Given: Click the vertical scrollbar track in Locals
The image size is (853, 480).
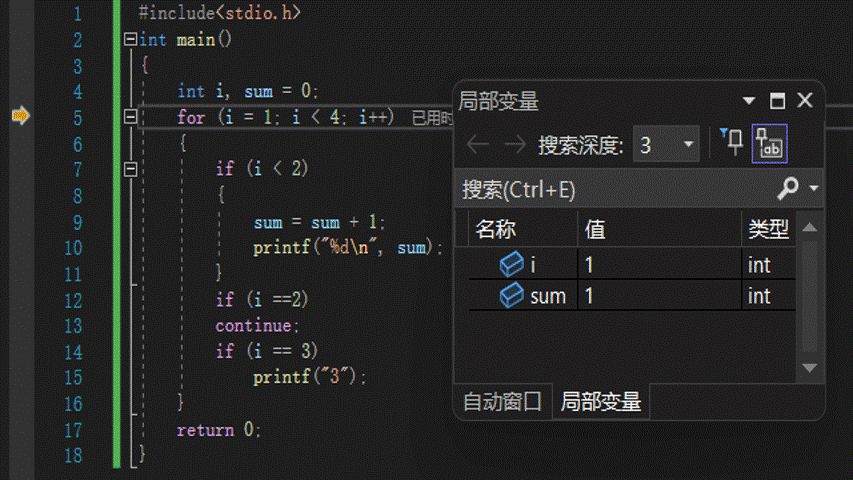Looking at the screenshot, I should pos(809,297).
